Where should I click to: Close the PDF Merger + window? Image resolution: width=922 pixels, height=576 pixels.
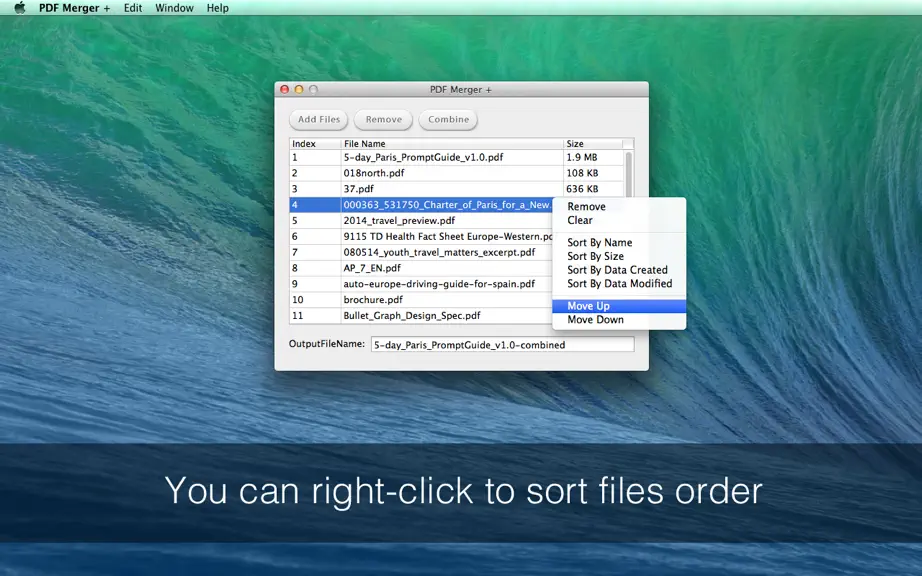(x=285, y=89)
